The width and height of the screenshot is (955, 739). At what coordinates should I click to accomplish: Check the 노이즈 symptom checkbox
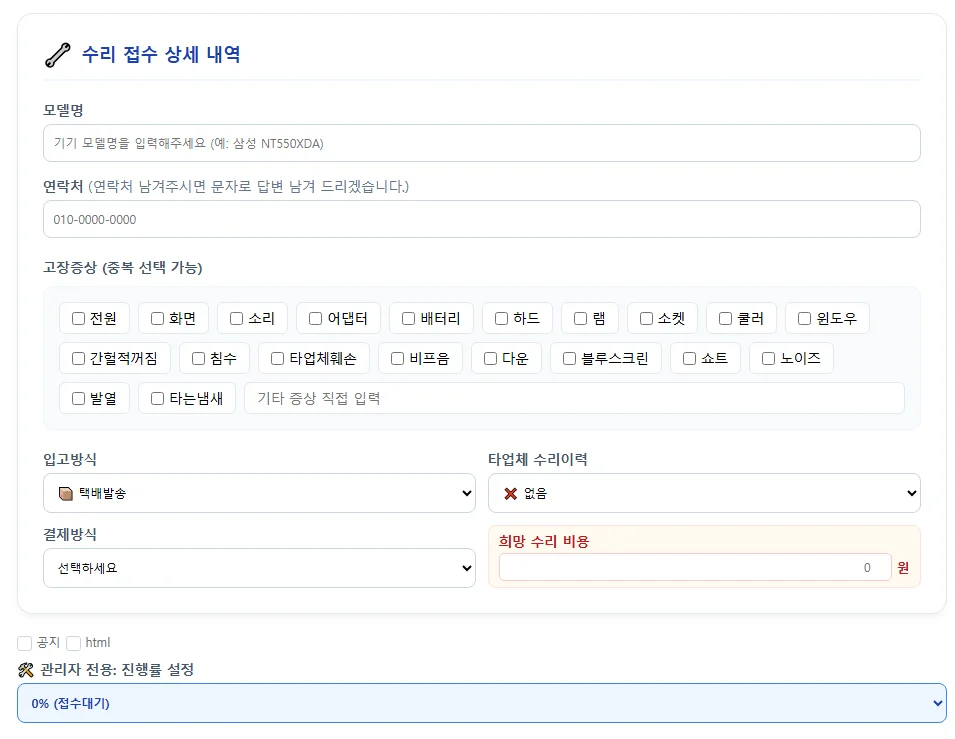click(769, 359)
